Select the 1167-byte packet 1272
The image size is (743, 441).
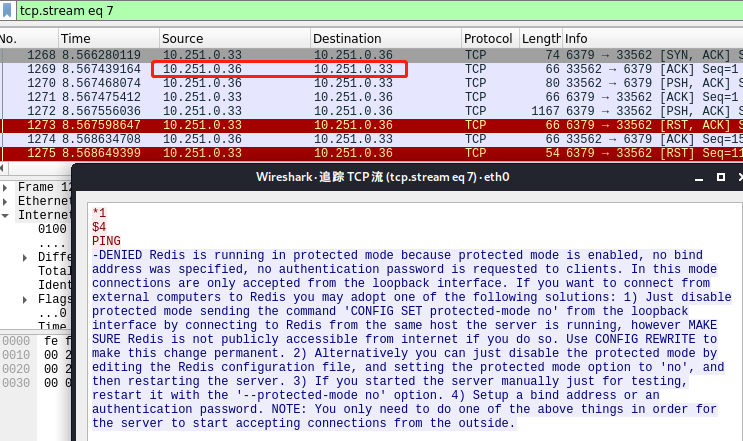(x=300, y=111)
